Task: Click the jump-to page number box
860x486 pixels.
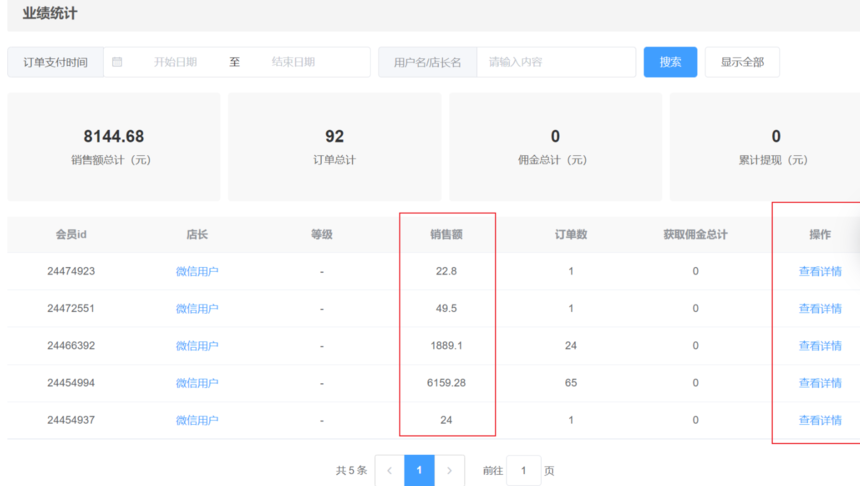Action: (523, 470)
